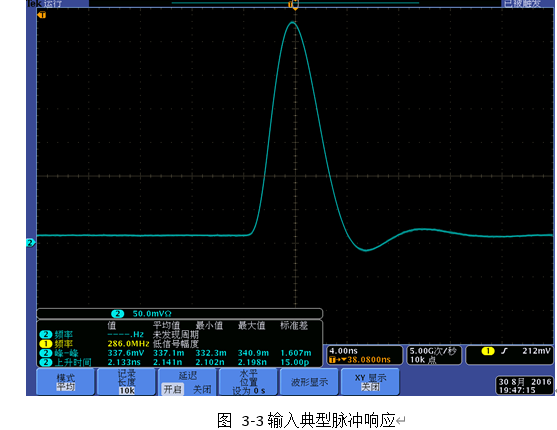Viewport: 557px width, 430px height.
Task: Turn delay on with 开启
Action: pos(173,389)
